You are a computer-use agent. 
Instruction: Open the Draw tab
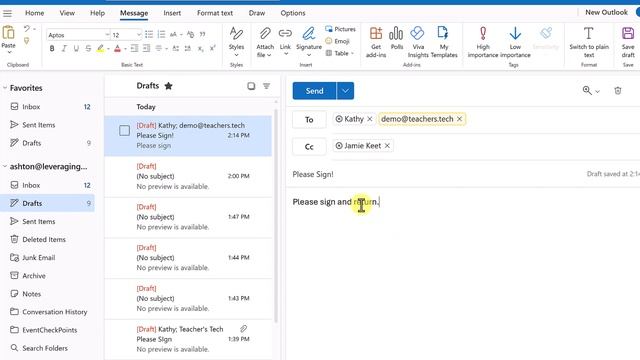coord(257,13)
